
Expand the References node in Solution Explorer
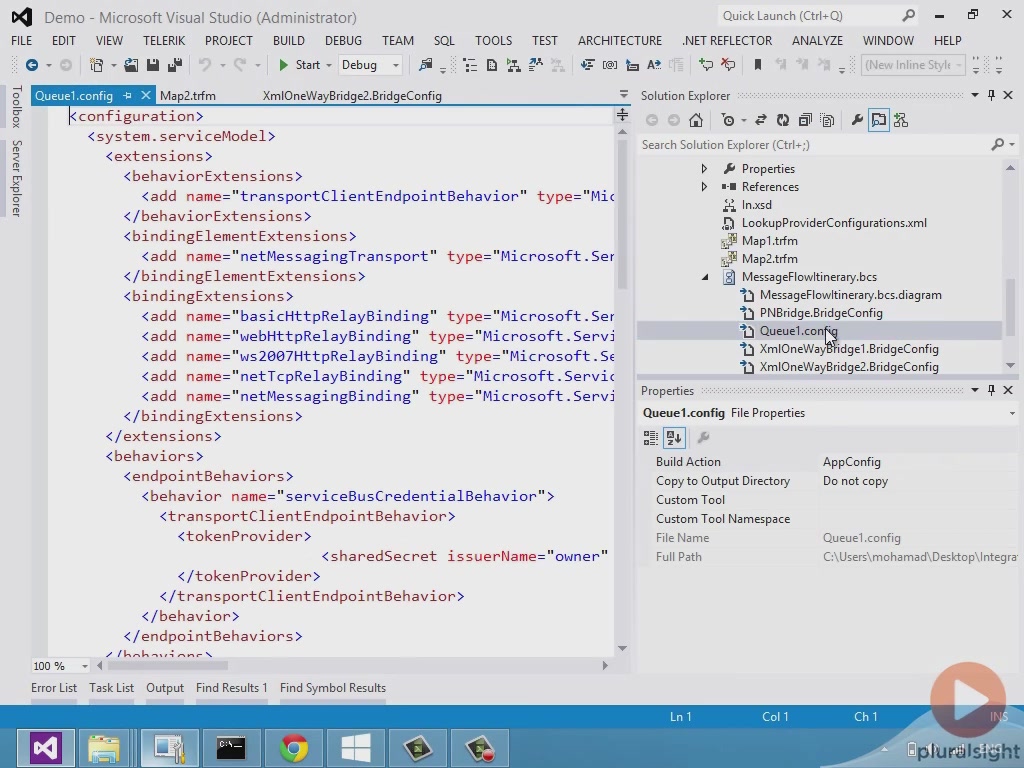(704, 187)
